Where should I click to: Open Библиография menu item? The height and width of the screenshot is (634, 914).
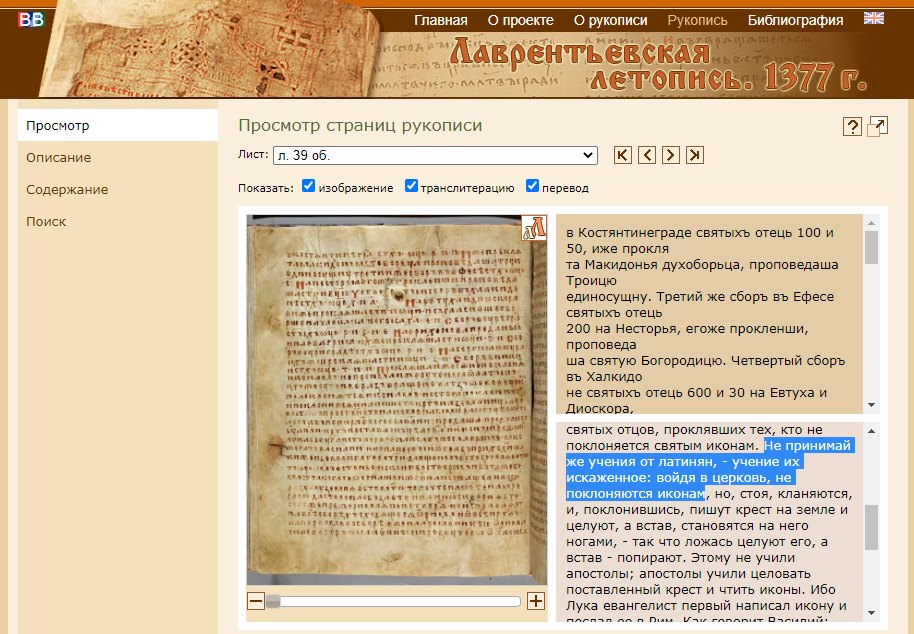point(795,20)
